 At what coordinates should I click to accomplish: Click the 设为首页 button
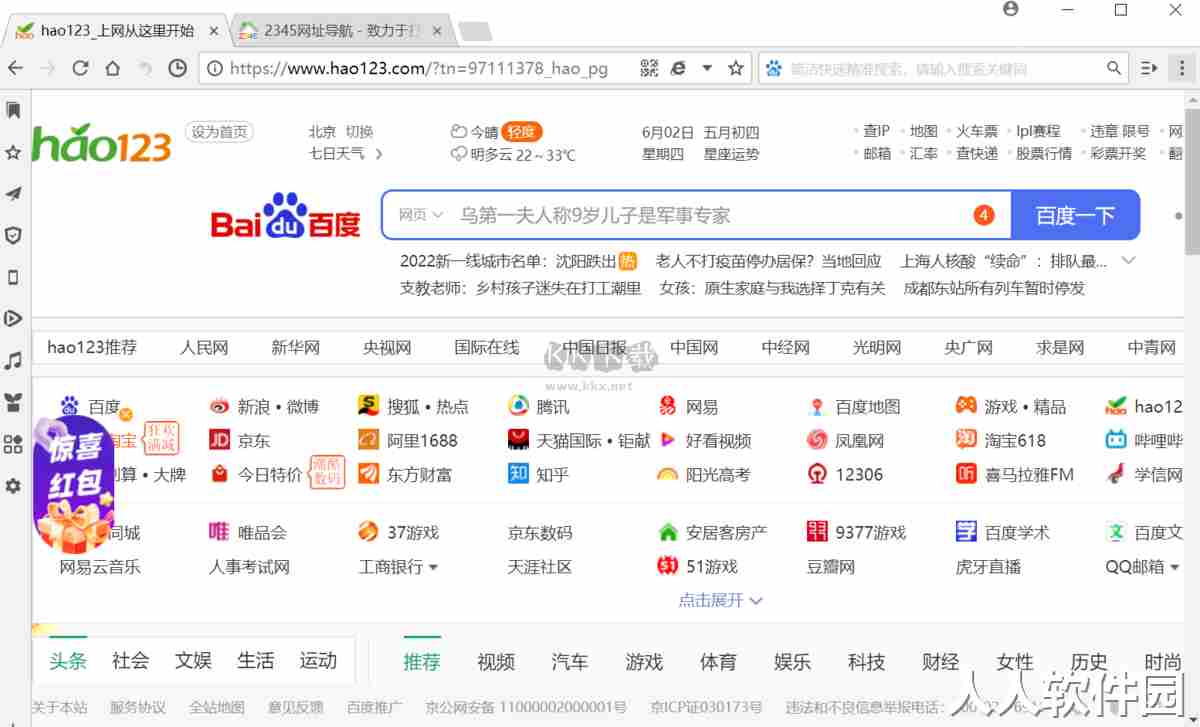pos(219,132)
